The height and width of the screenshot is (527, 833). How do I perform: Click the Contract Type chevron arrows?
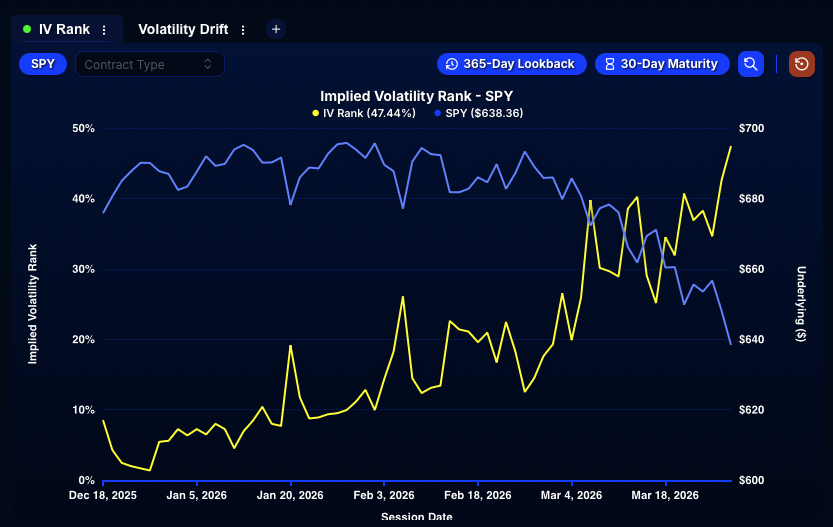click(x=208, y=64)
